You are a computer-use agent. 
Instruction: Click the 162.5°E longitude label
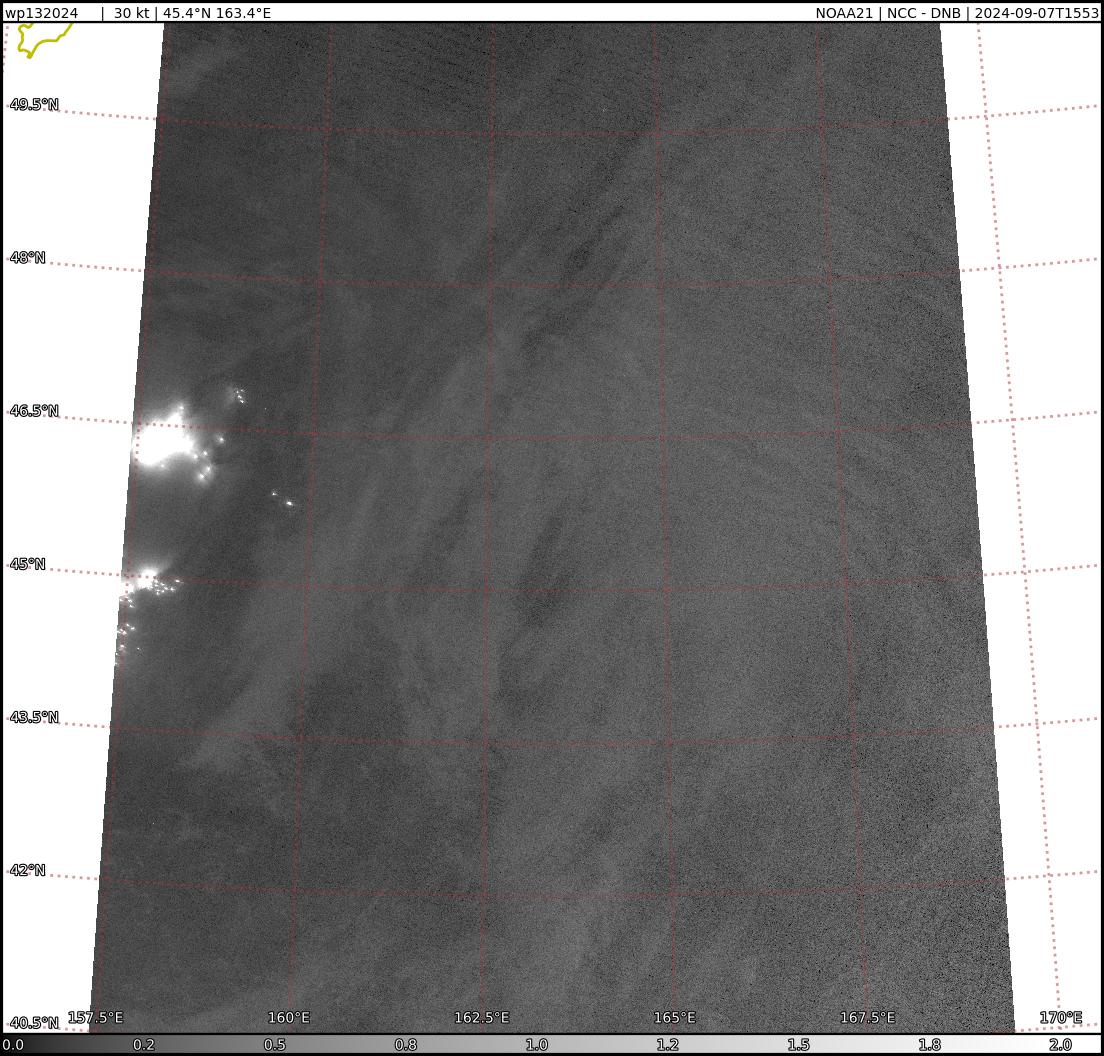coord(482,1017)
